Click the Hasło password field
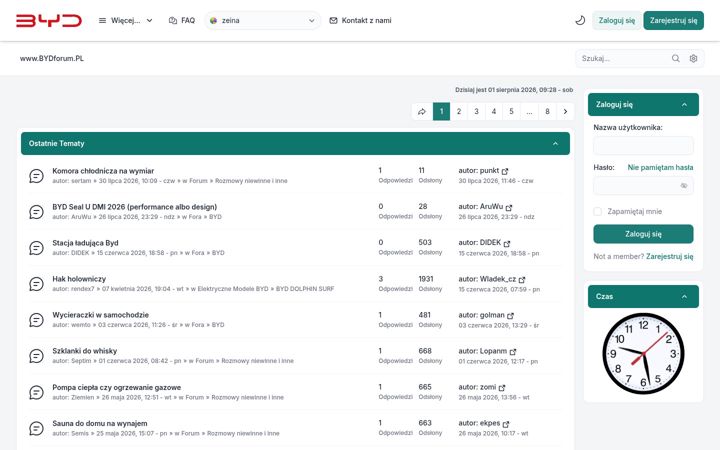Screen dimensions: 720x450 643,186
